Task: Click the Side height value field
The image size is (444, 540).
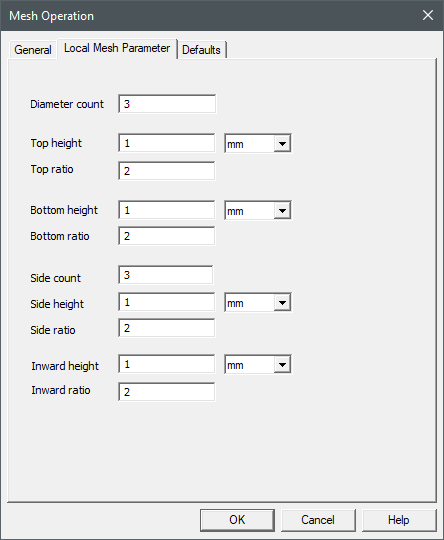Action: 167,302
